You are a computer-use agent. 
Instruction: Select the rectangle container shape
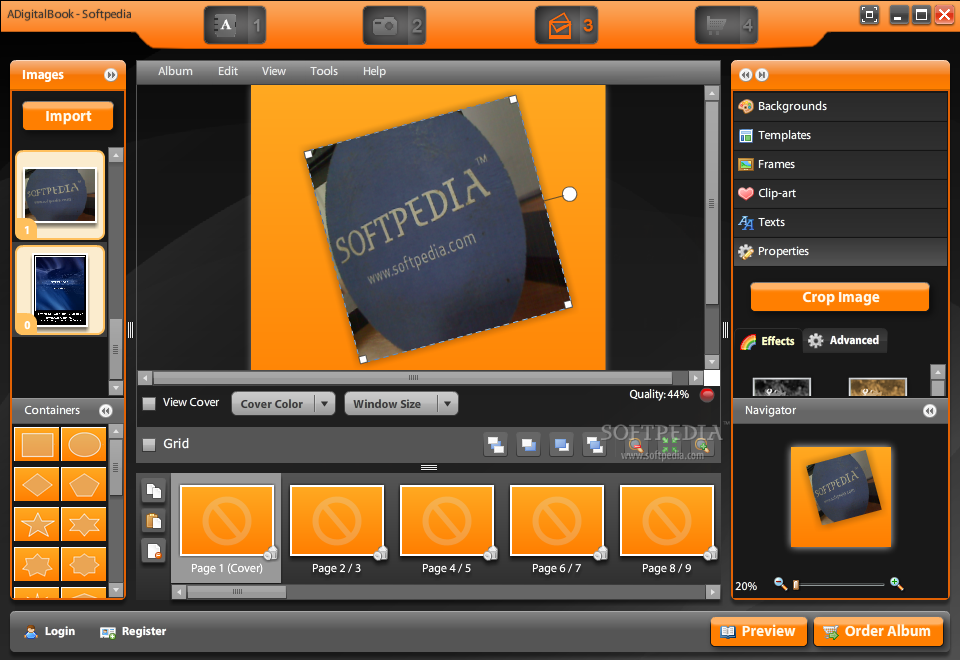point(37,444)
